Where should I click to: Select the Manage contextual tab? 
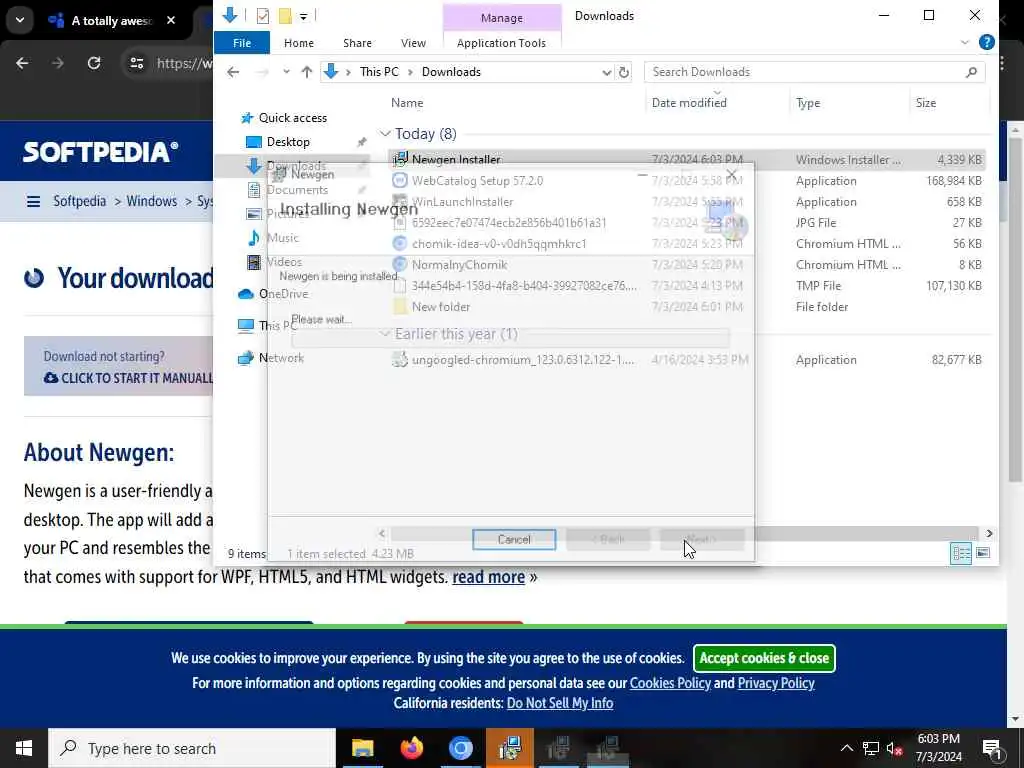(502, 18)
